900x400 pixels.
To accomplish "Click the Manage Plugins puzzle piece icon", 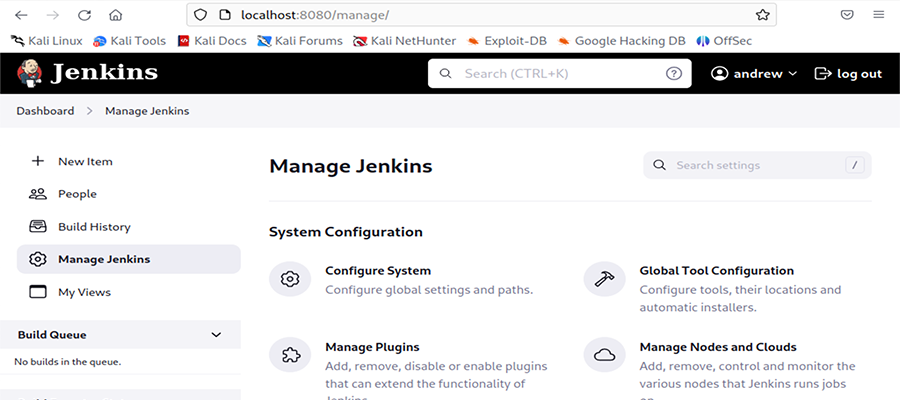I will coord(290,356).
